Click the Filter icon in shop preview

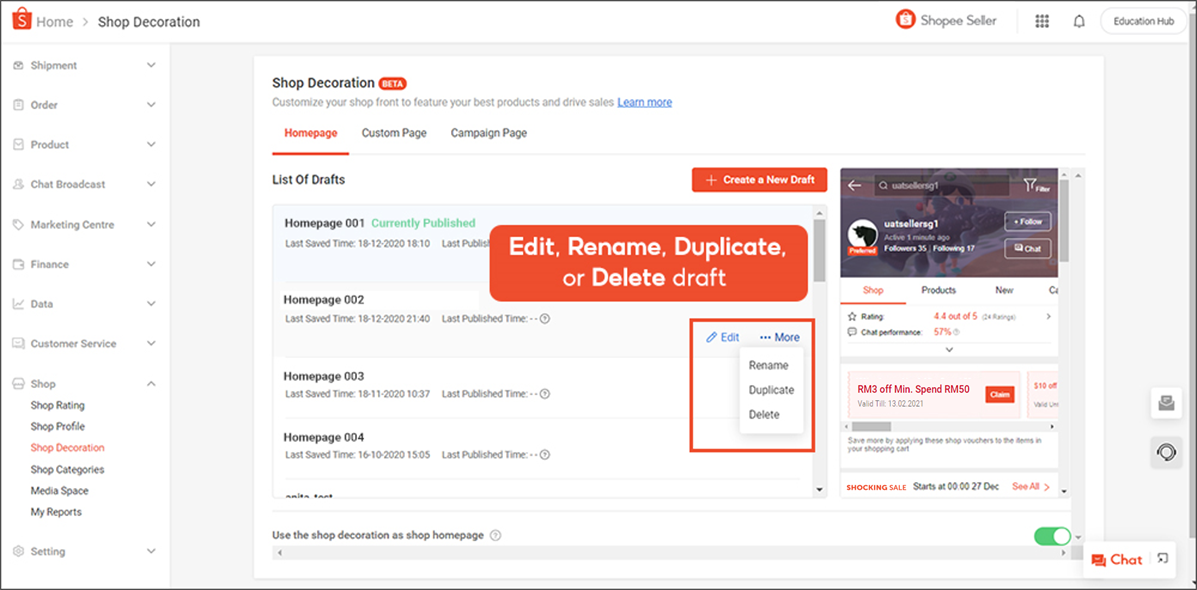tap(1036, 185)
